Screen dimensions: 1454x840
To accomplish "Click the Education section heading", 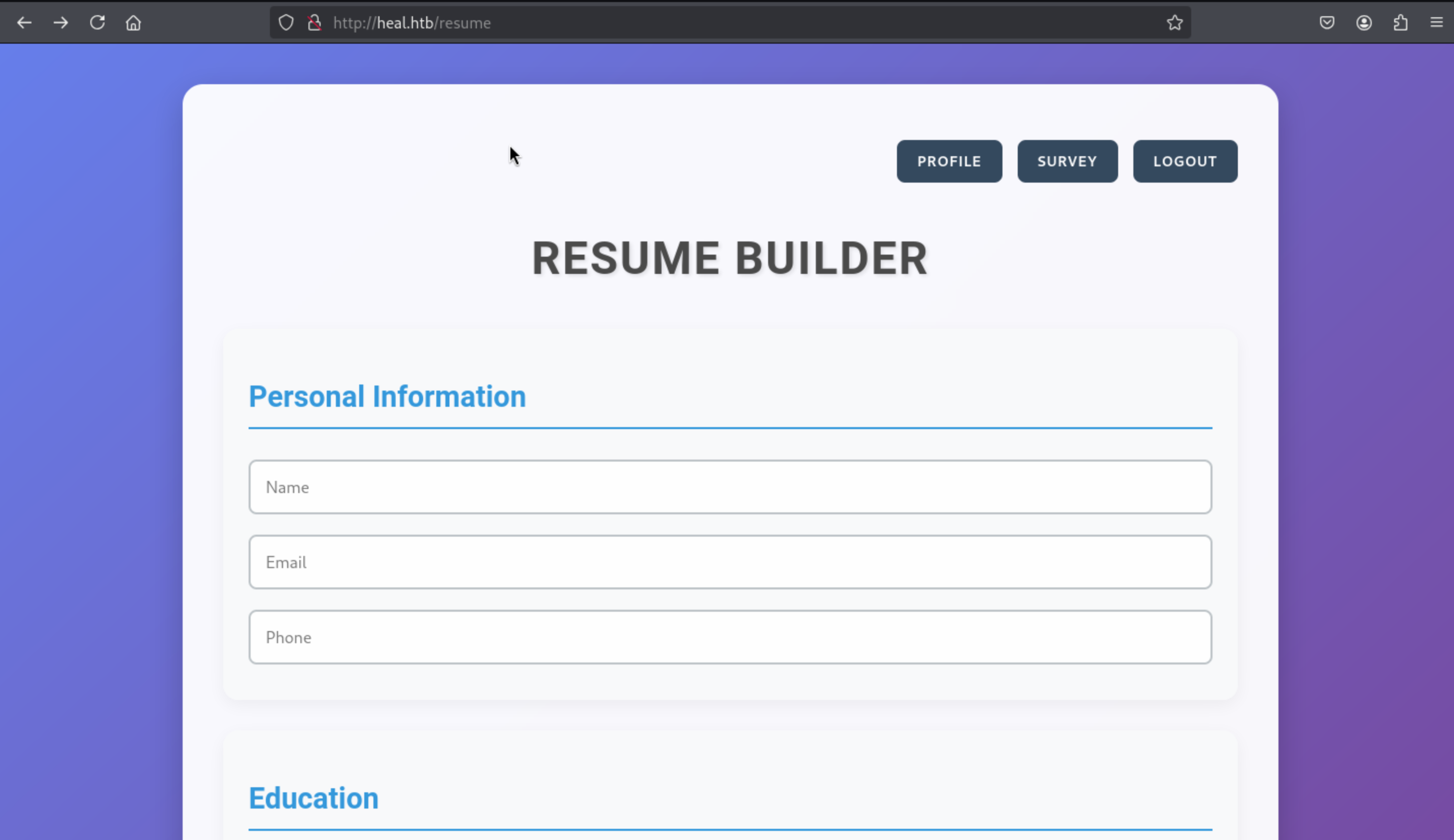I will 314,798.
